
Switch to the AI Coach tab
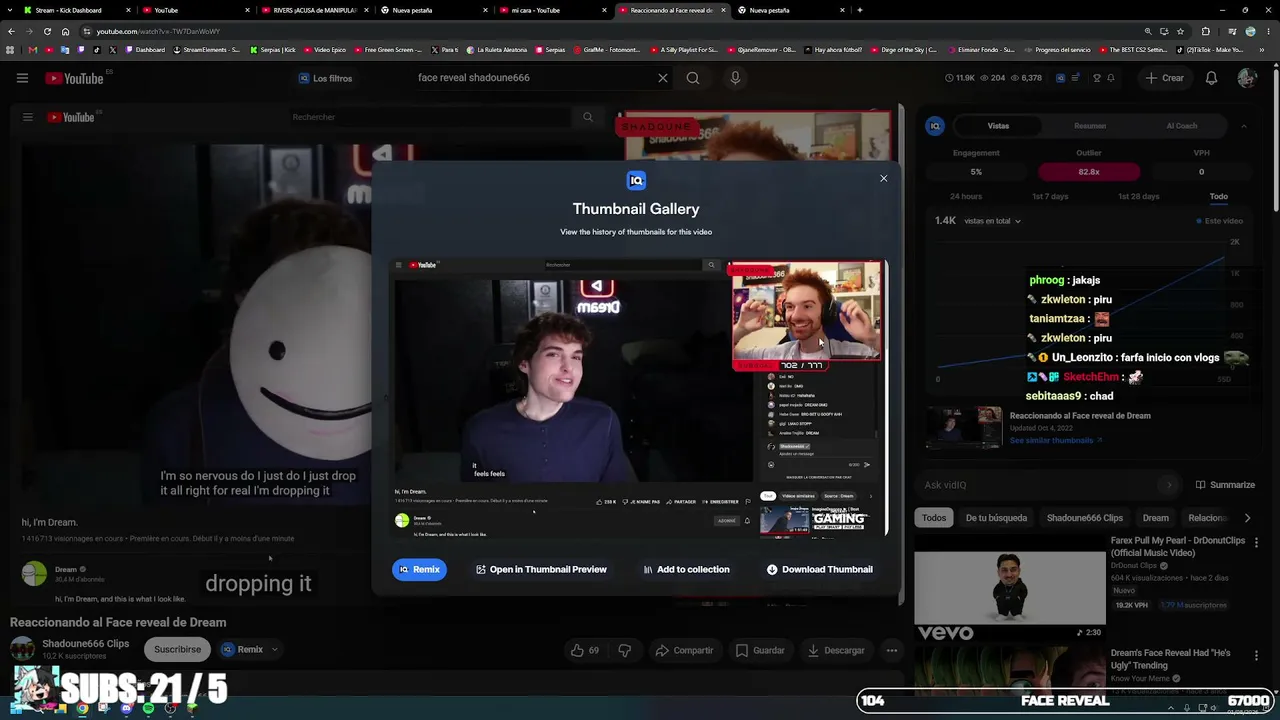coord(1181,126)
